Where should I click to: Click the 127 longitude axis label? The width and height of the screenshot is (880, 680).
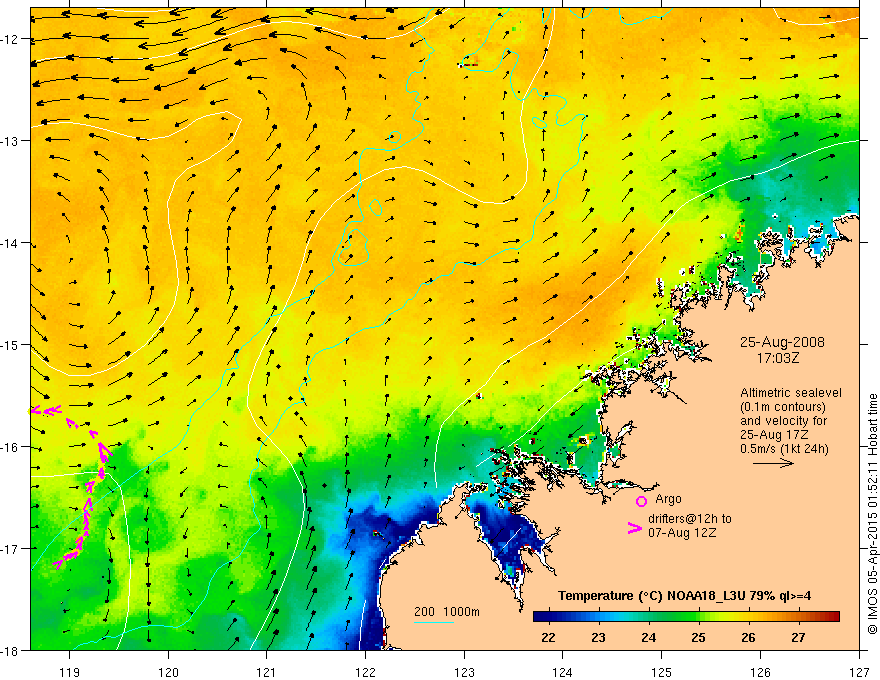(859, 672)
